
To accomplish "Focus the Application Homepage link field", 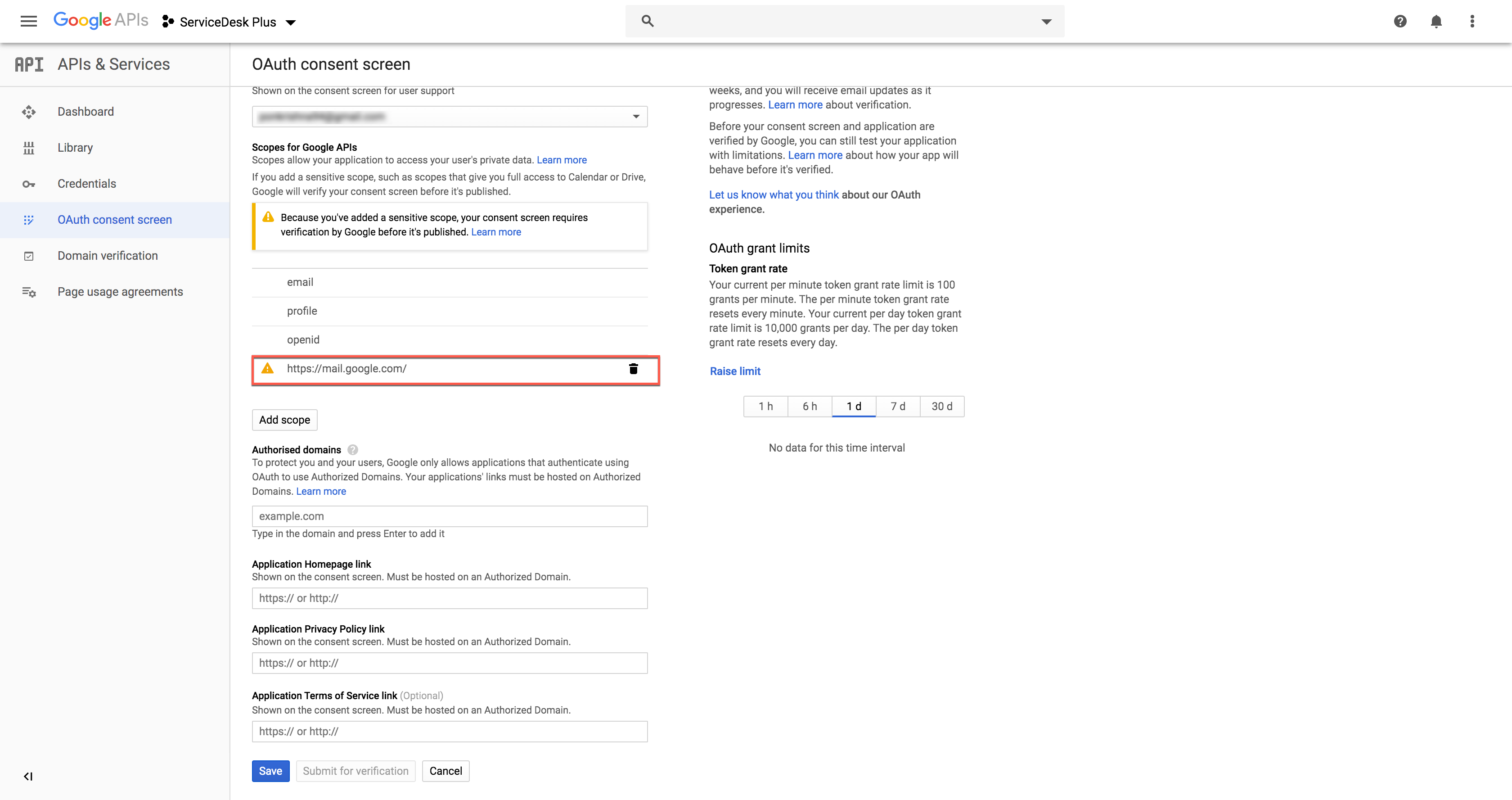I will [x=450, y=598].
